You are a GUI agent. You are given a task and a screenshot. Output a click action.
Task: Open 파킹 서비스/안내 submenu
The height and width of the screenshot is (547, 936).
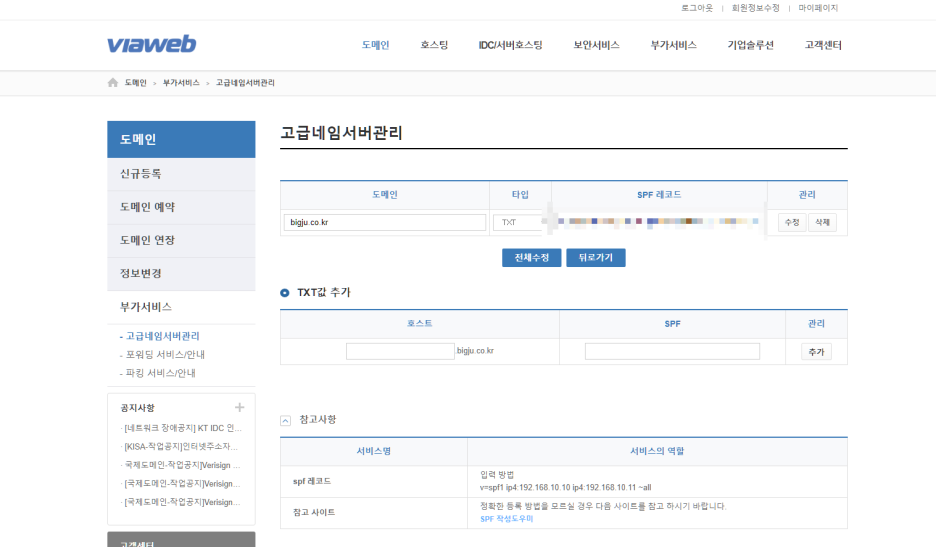pyautogui.click(x=160, y=373)
